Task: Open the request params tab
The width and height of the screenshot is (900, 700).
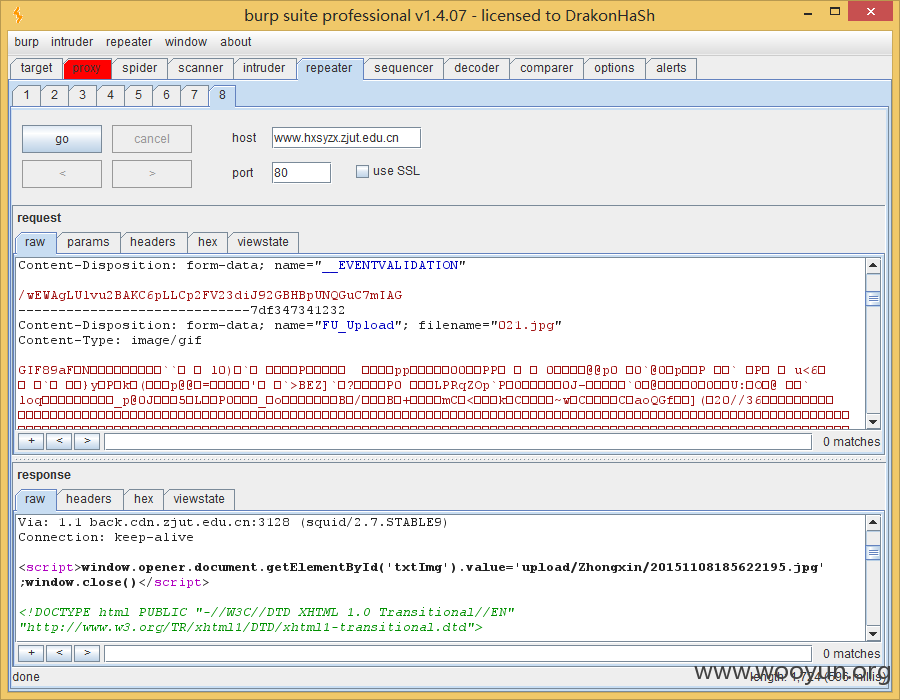Action: pyautogui.click(x=88, y=242)
